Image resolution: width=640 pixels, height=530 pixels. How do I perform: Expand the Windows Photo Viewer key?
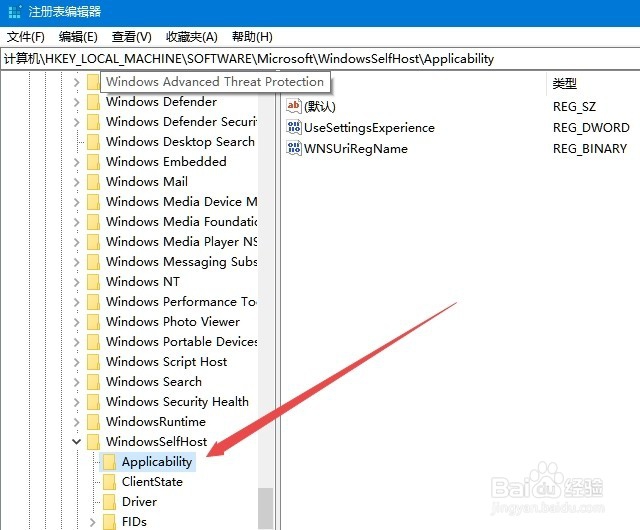[76, 322]
